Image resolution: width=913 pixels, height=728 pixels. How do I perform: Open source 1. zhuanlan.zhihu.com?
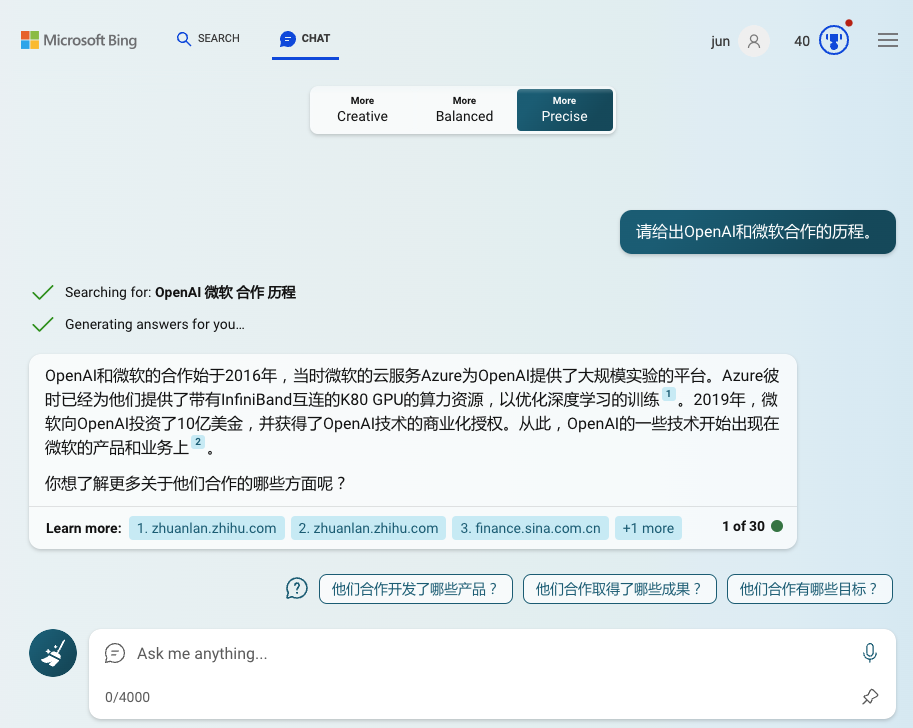[x=207, y=528]
